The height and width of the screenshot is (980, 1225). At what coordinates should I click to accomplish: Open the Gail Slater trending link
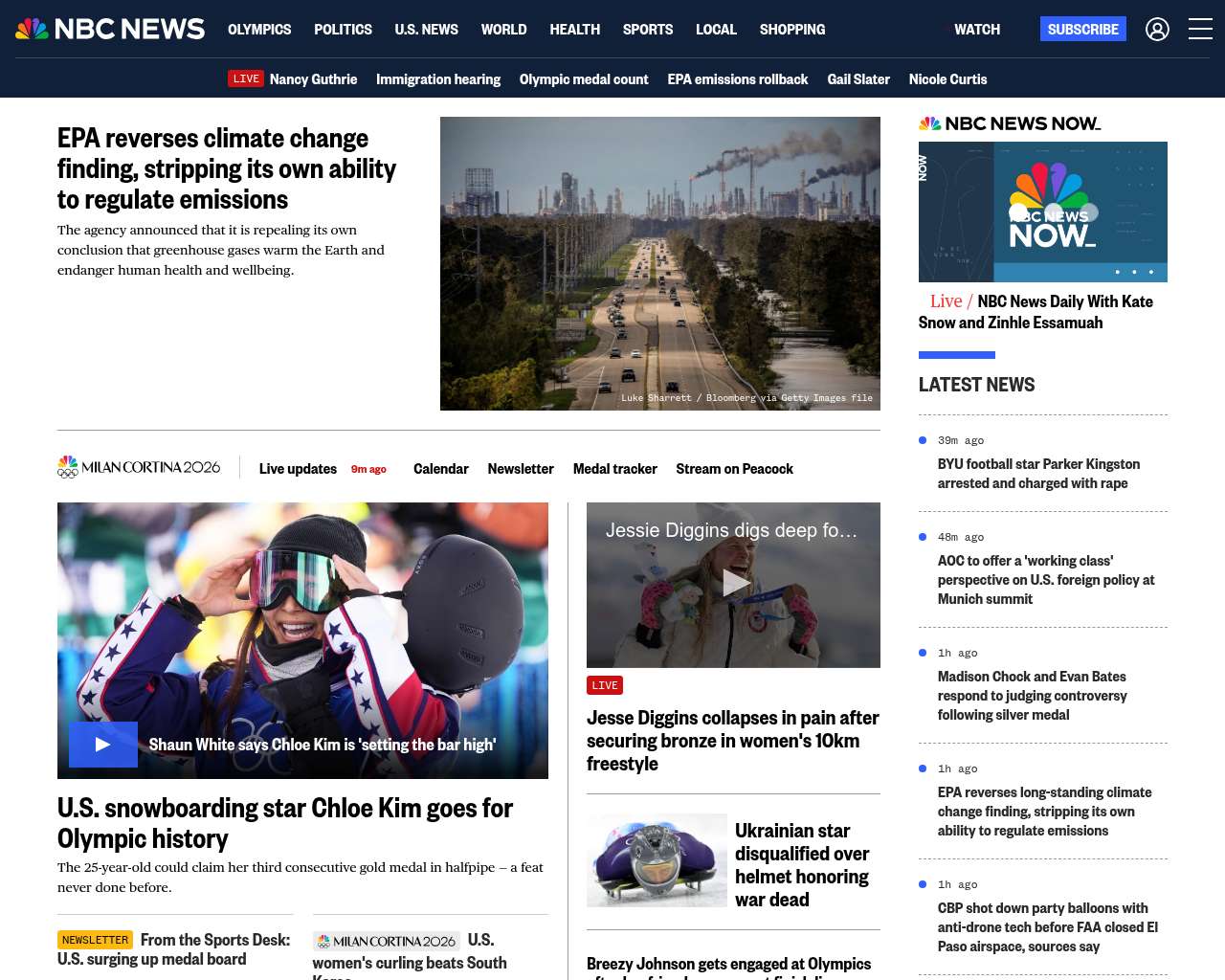[x=858, y=79]
